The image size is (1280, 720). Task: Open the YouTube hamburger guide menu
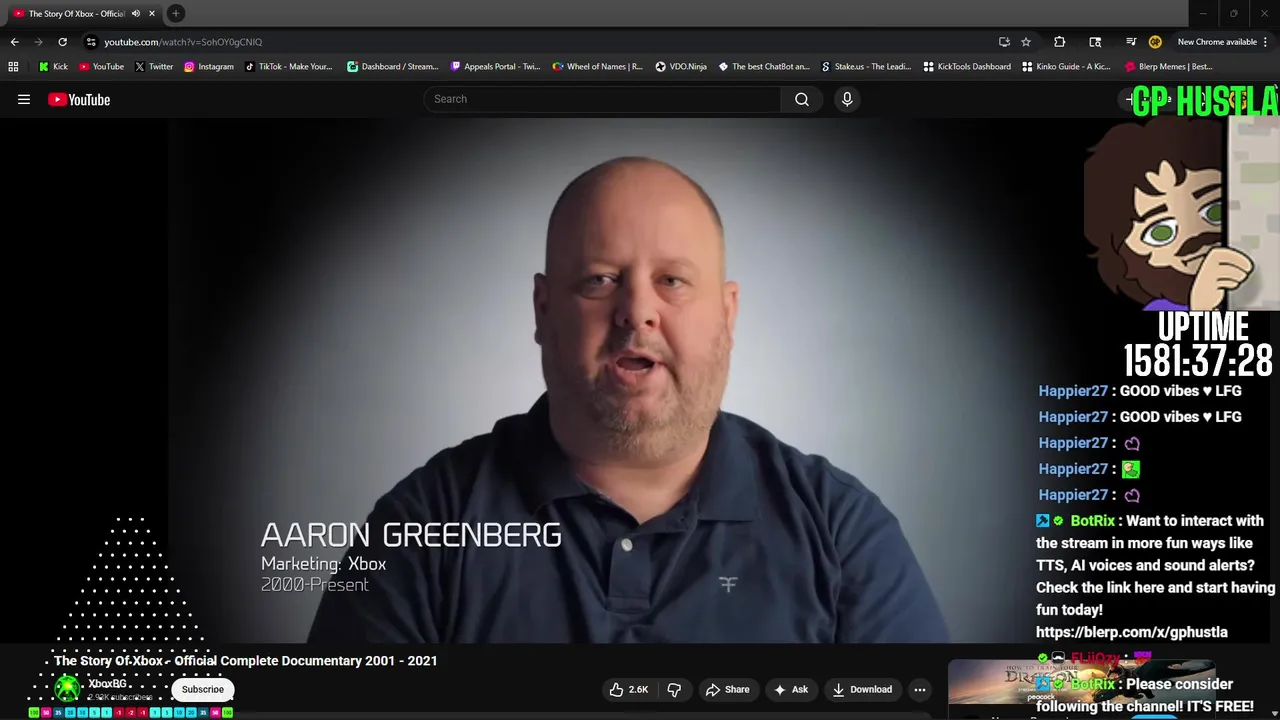click(x=24, y=99)
